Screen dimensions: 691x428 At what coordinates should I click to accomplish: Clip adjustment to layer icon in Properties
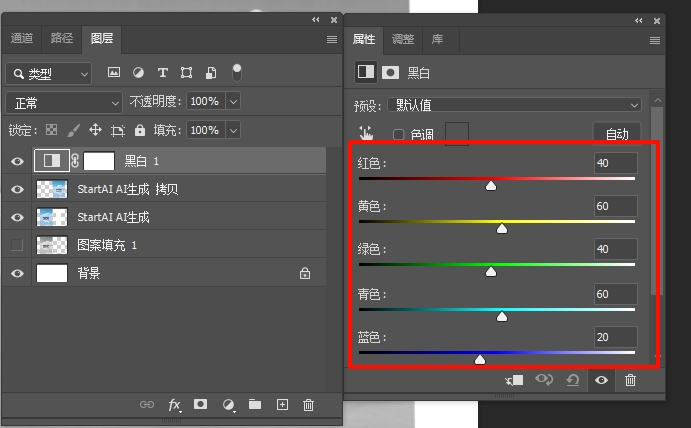(x=516, y=380)
